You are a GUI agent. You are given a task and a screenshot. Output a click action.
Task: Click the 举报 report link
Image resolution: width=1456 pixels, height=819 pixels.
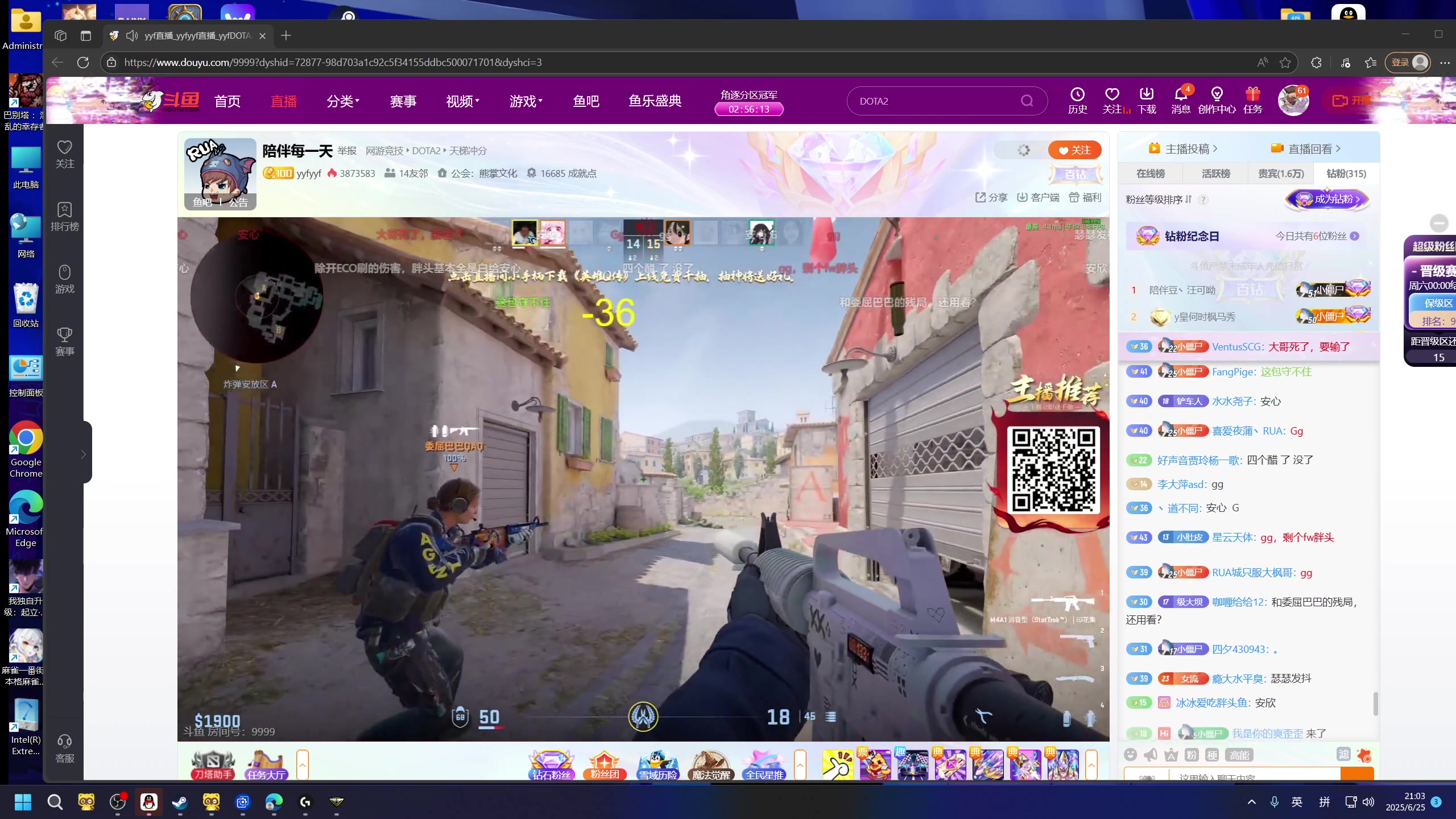346,151
